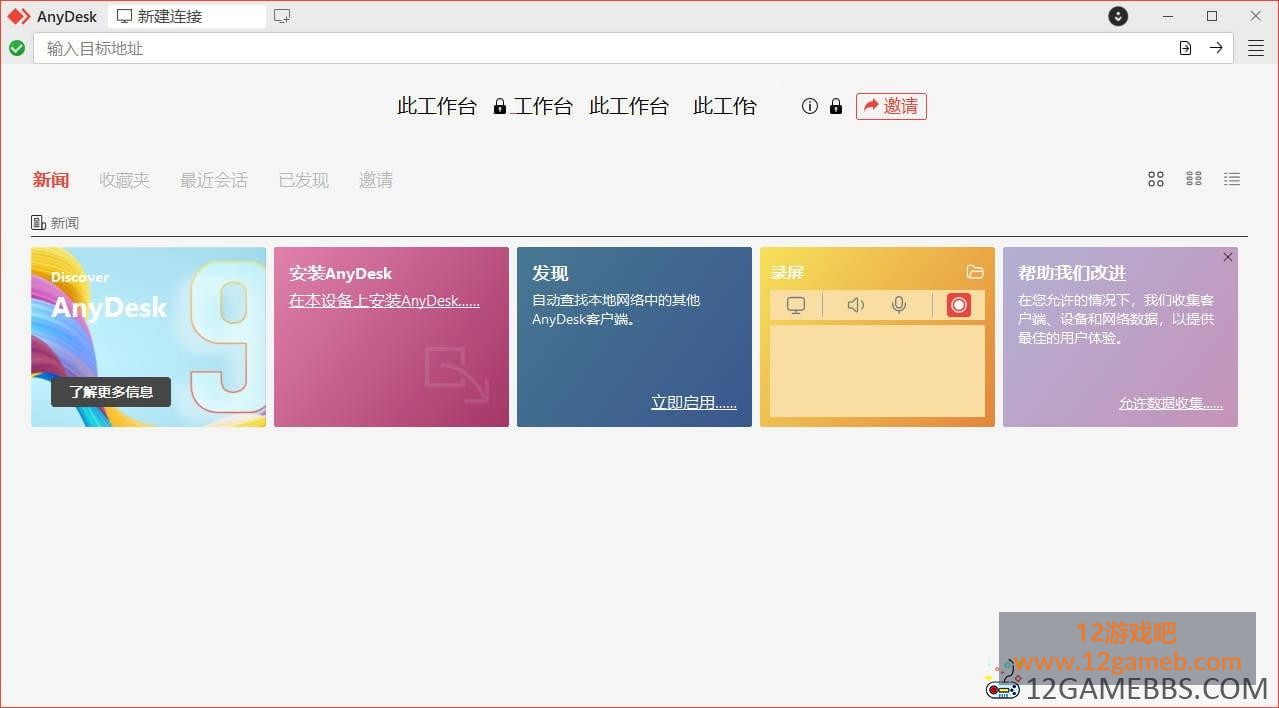
Task: Close the 帮助我们改进 card
Action: [x=1228, y=257]
